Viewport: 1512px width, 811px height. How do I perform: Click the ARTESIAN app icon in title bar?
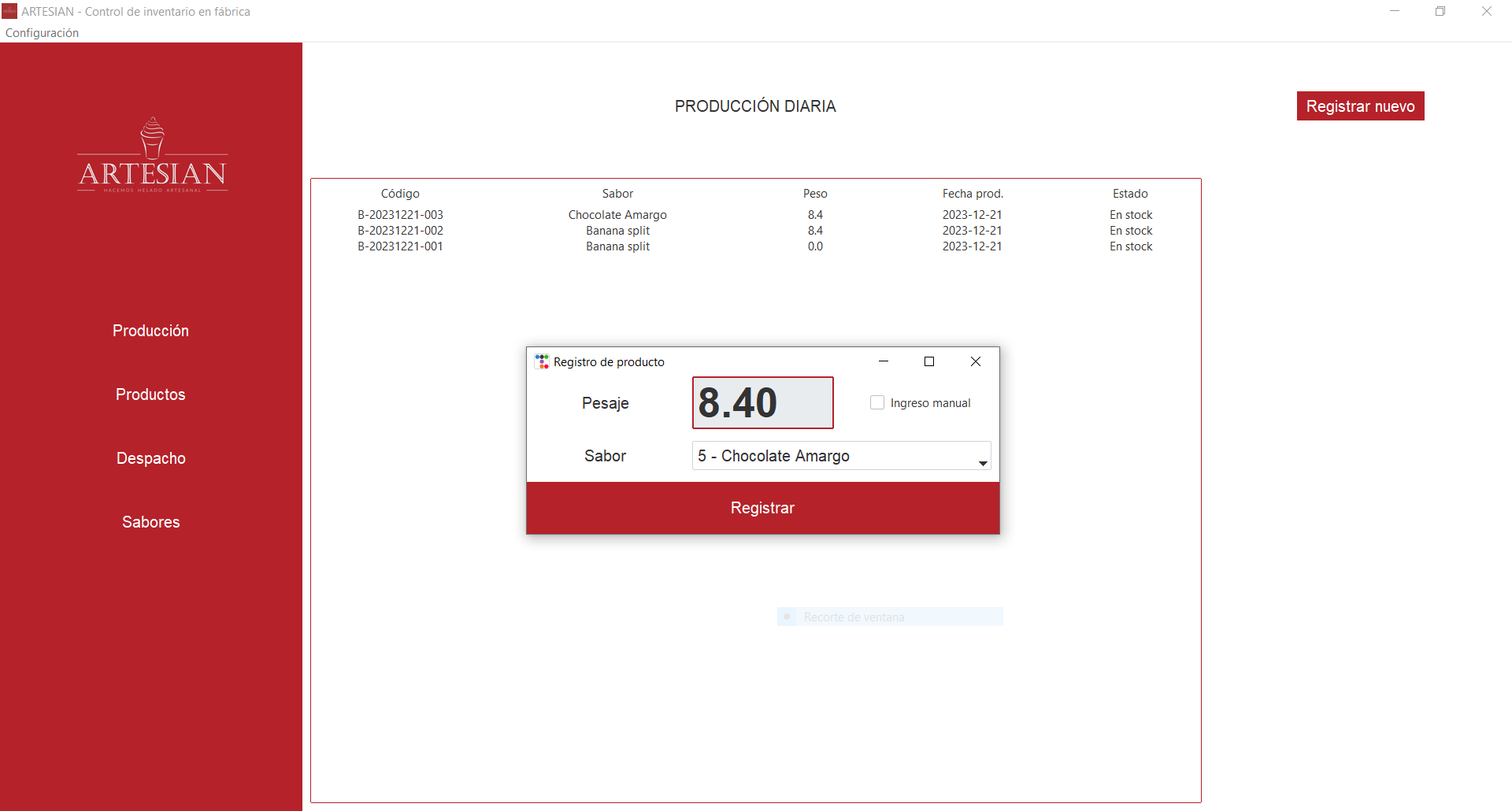tap(9, 11)
